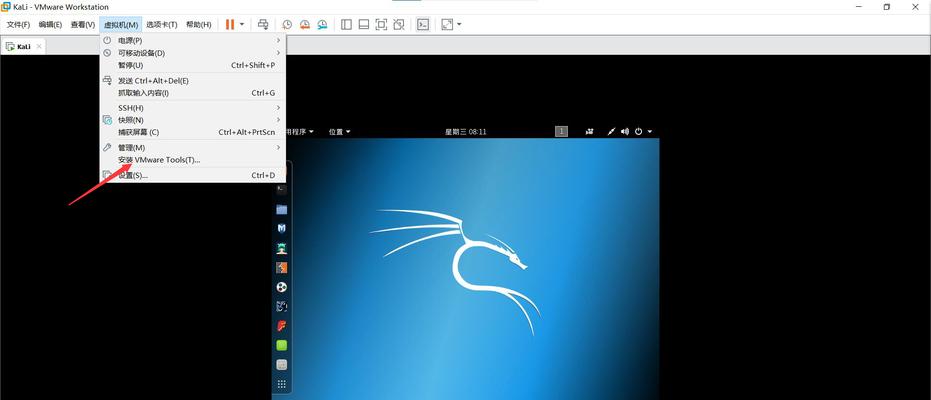Click the red F icon in Kali dock
931x400 pixels.
click(281, 326)
